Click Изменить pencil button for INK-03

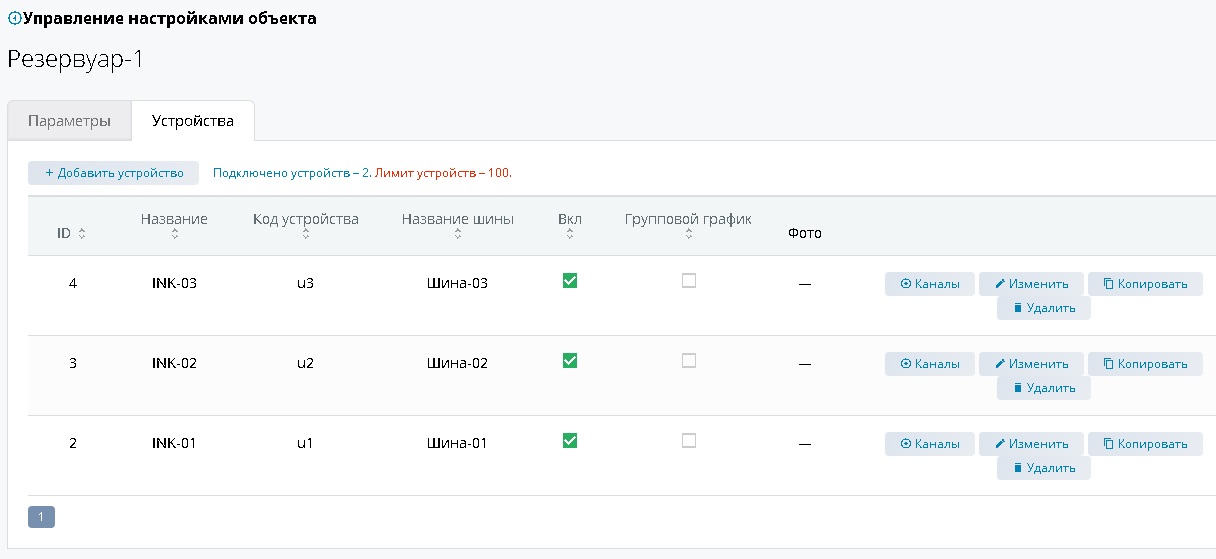[x=1031, y=284]
